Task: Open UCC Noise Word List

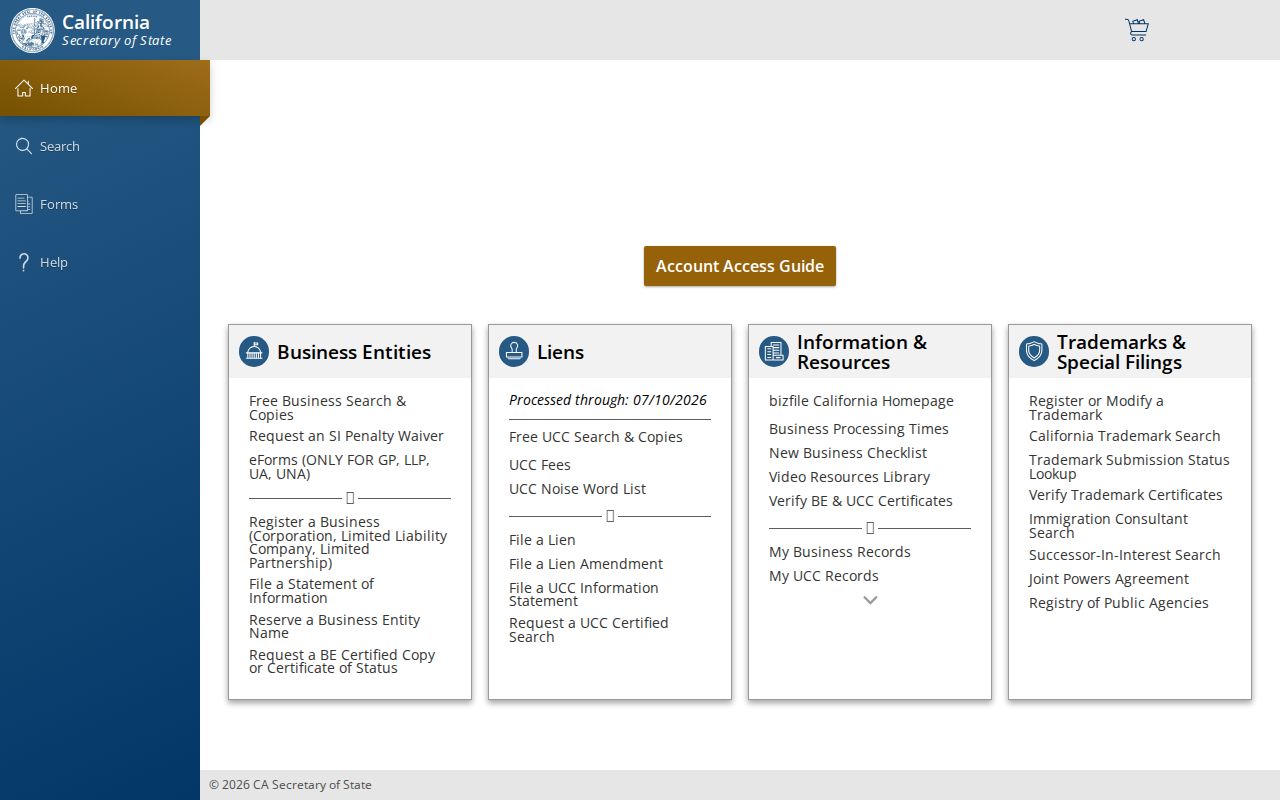Action: click(x=577, y=489)
